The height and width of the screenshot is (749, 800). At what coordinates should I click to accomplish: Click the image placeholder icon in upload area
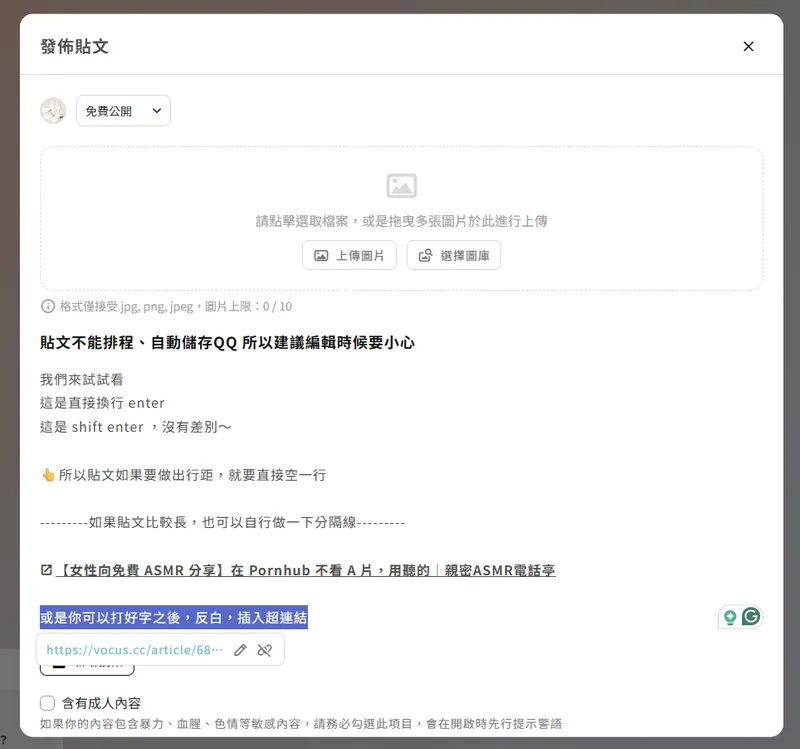tap(402, 186)
